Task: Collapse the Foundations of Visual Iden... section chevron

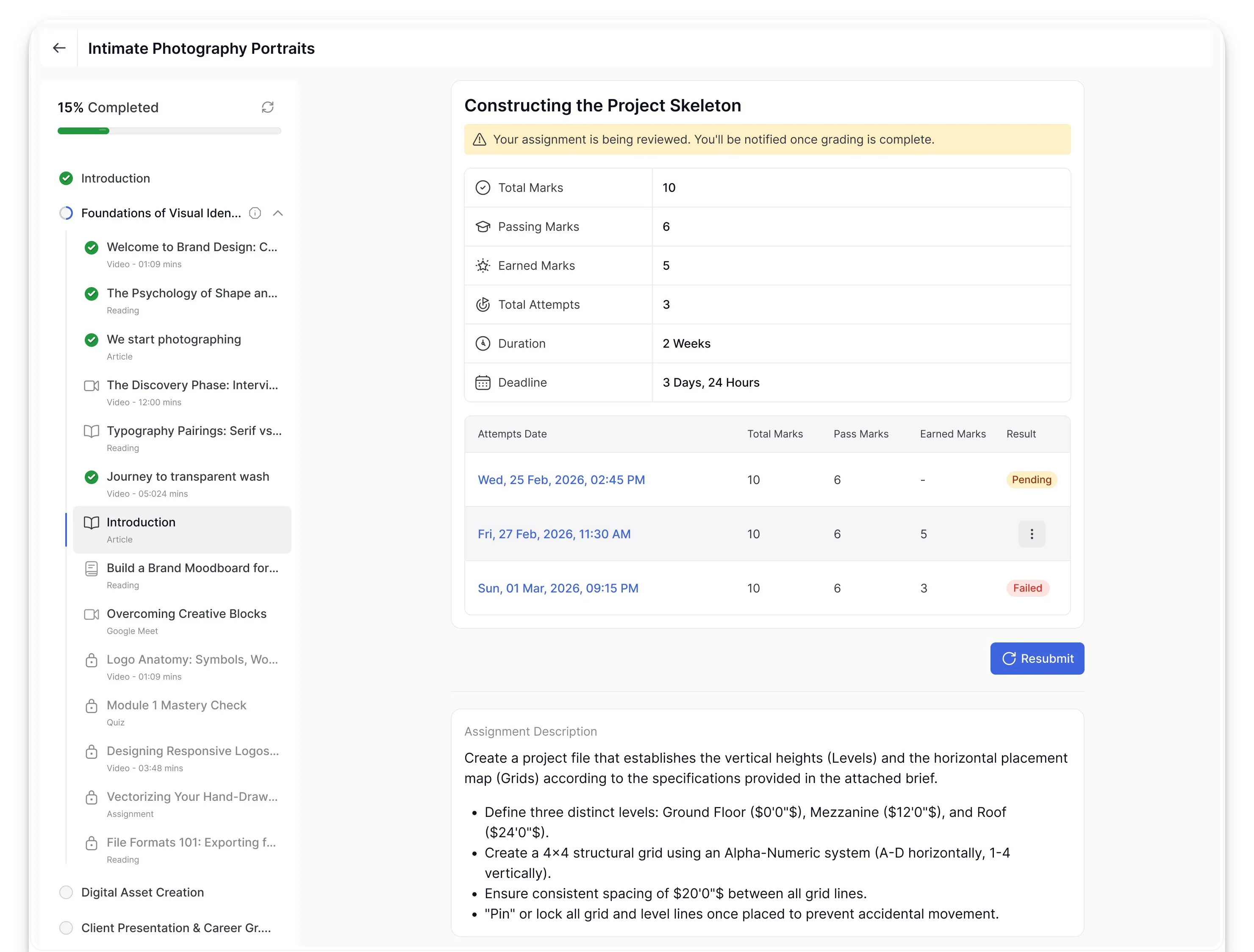Action: (278, 213)
